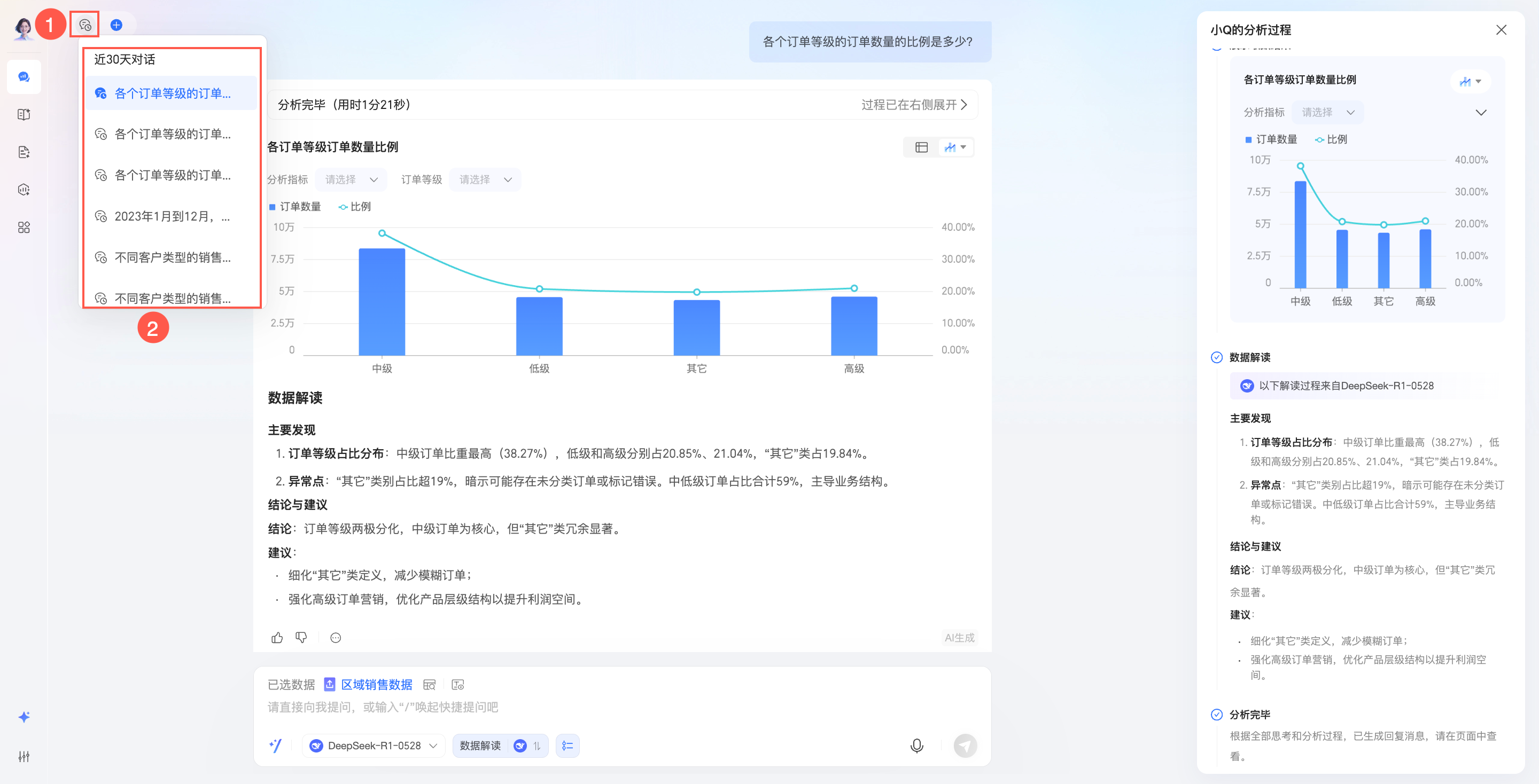
Task: Toggle 比例 legend in side panel chart
Action: [x=1331, y=139]
